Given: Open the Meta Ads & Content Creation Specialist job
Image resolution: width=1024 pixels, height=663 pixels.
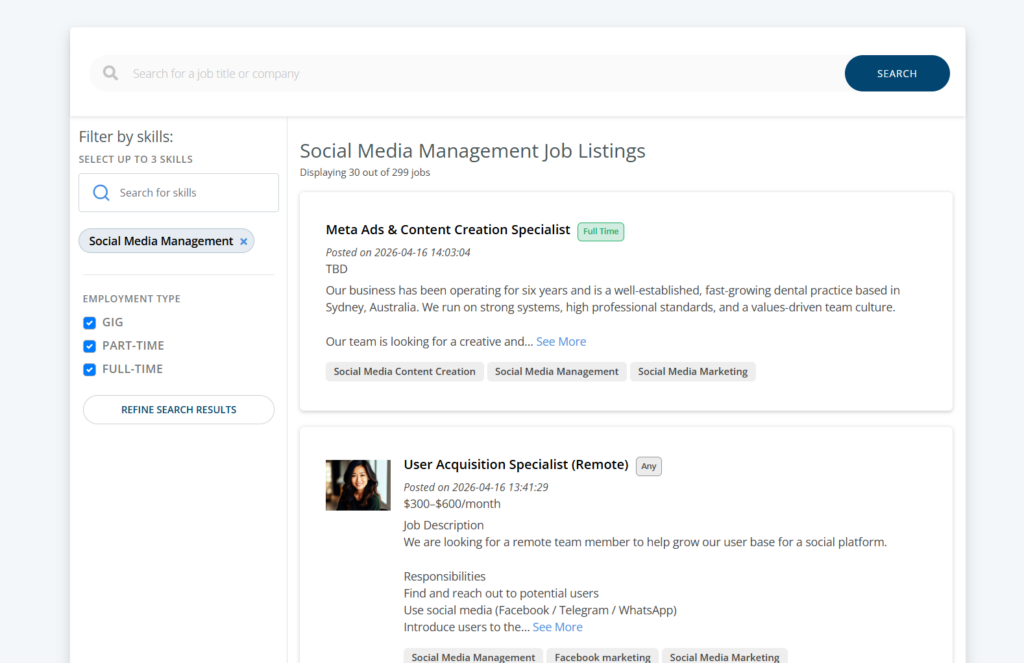Looking at the screenshot, I should (x=447, y=229).
